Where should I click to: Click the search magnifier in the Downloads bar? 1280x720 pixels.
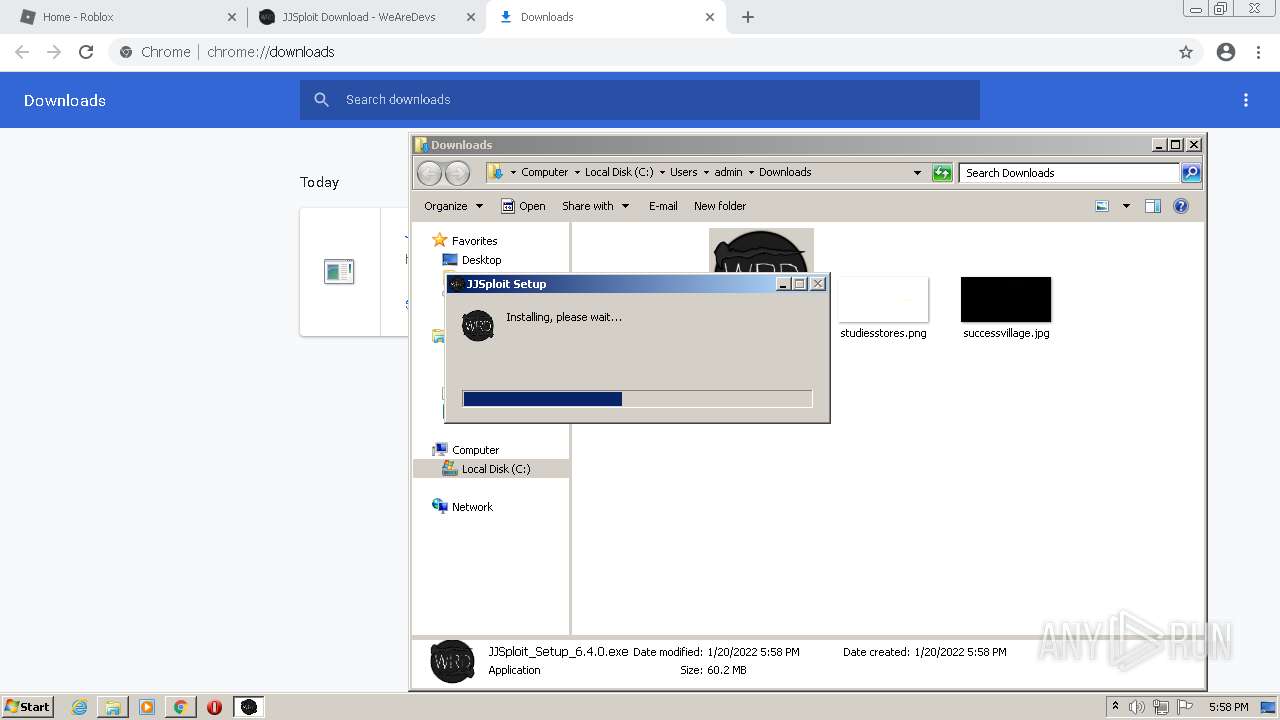click(321, 100)
